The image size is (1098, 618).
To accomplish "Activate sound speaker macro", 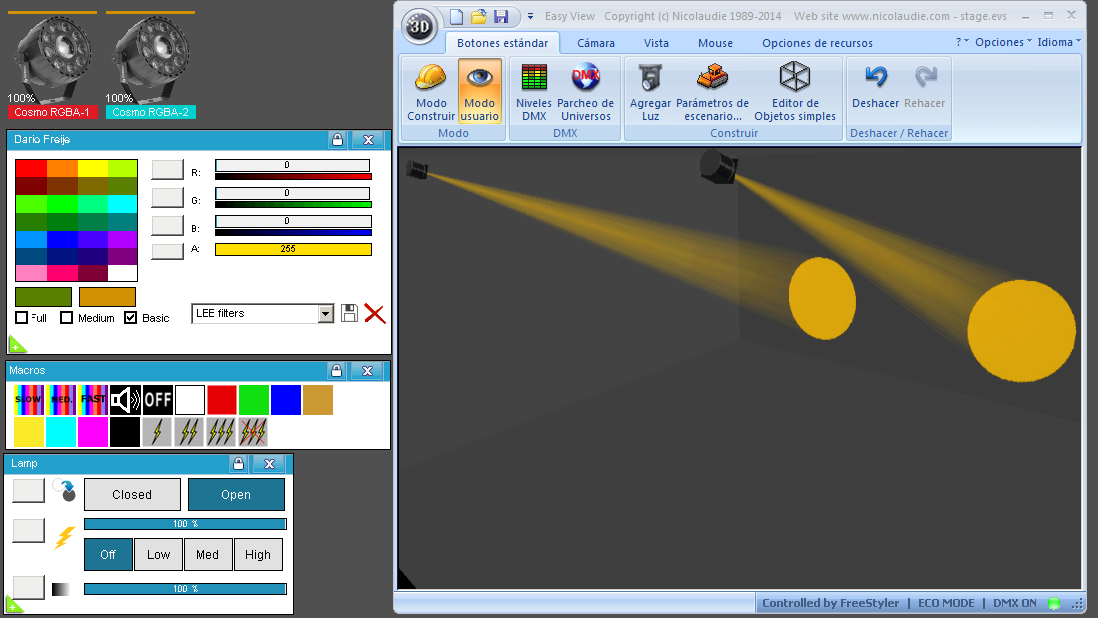I will [x=125, y=400].
